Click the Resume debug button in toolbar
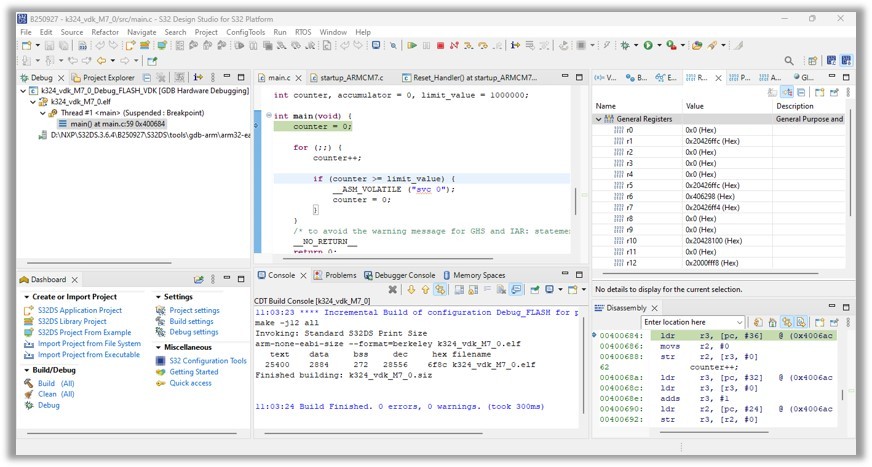872x467 pixels. click(412, 46)
